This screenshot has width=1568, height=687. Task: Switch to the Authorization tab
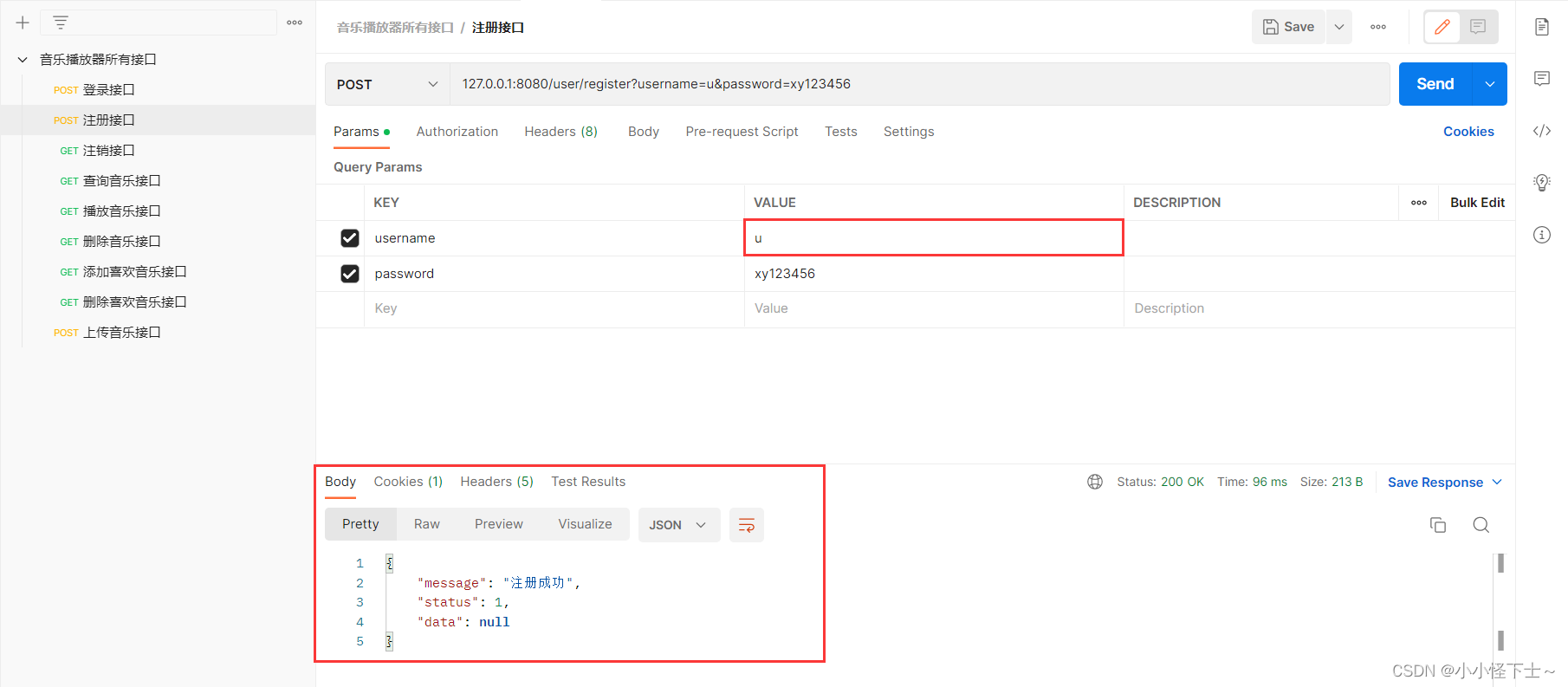[457, 132]
